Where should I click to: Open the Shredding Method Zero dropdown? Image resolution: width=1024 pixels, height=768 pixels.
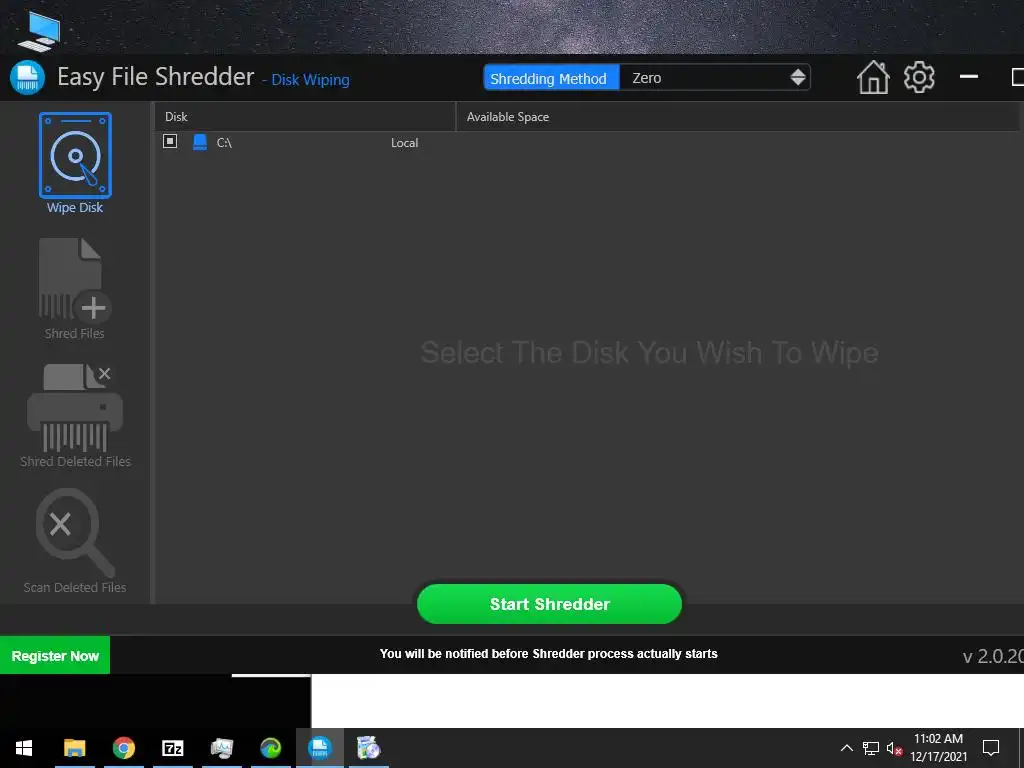715,78
